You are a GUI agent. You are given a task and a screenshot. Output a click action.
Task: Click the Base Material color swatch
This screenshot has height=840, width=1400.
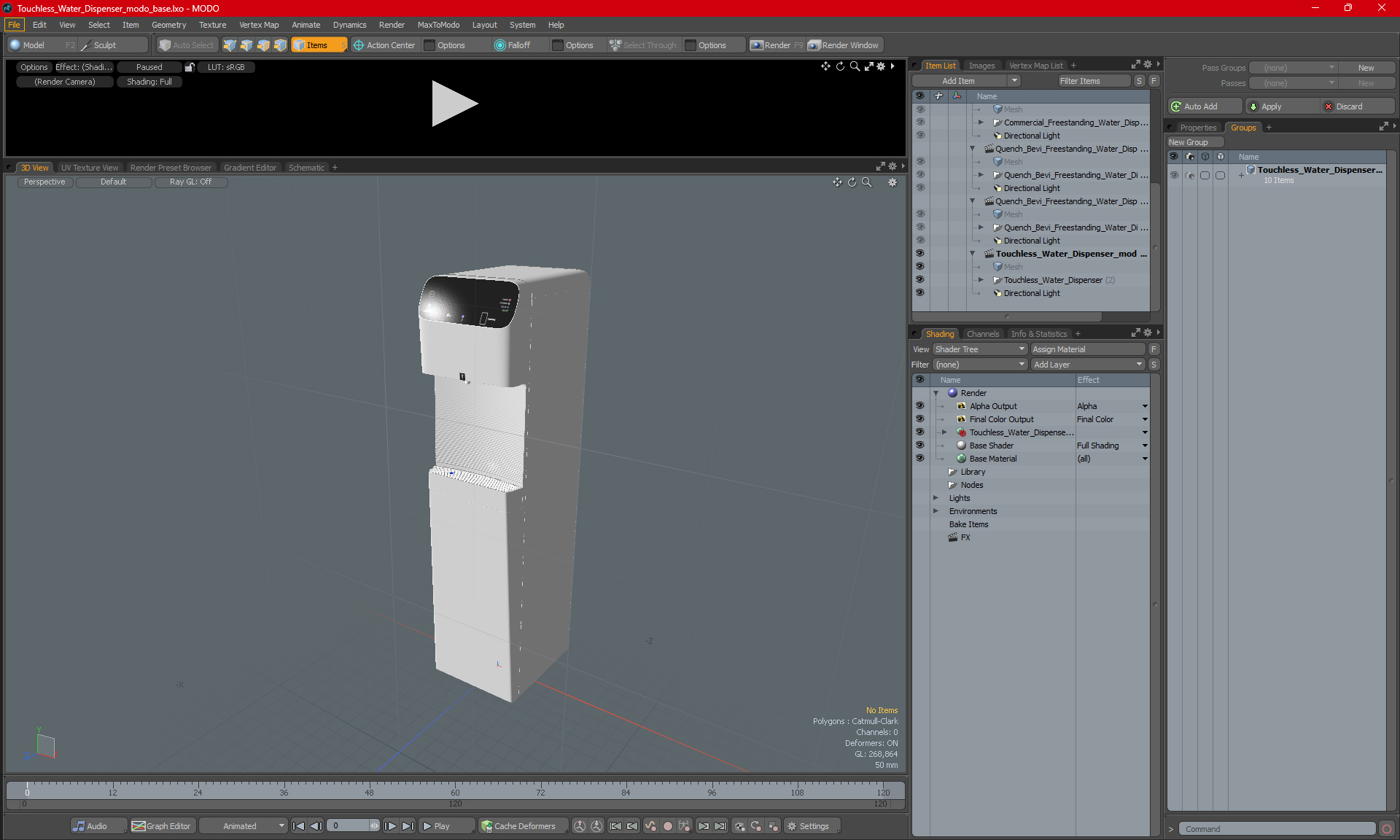tap(962, 458)
